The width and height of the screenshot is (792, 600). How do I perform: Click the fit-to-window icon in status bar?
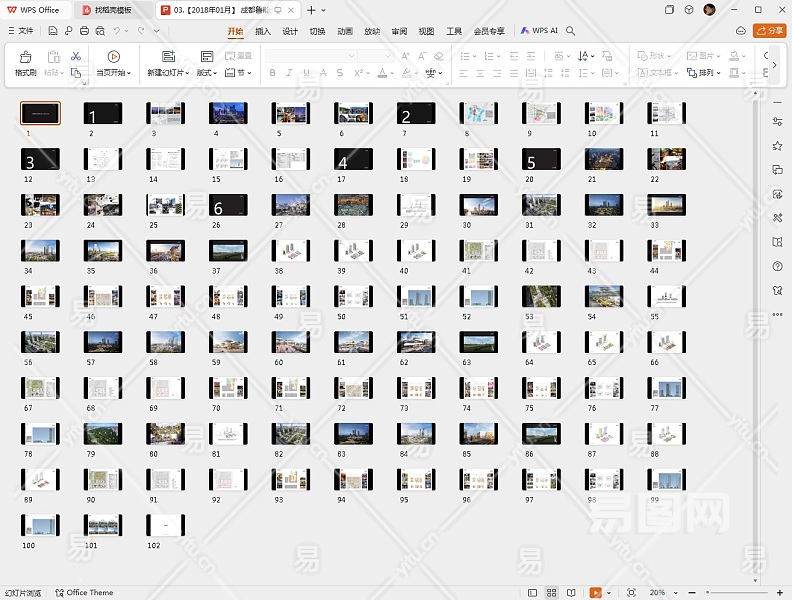click(x=630, y=593)
